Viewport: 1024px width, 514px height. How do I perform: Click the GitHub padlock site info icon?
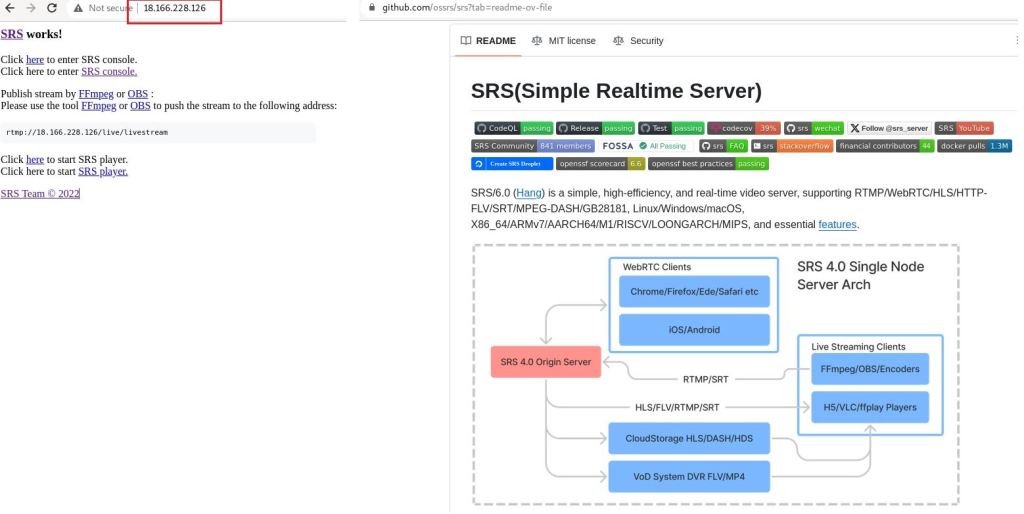click(x=373, y=7)
